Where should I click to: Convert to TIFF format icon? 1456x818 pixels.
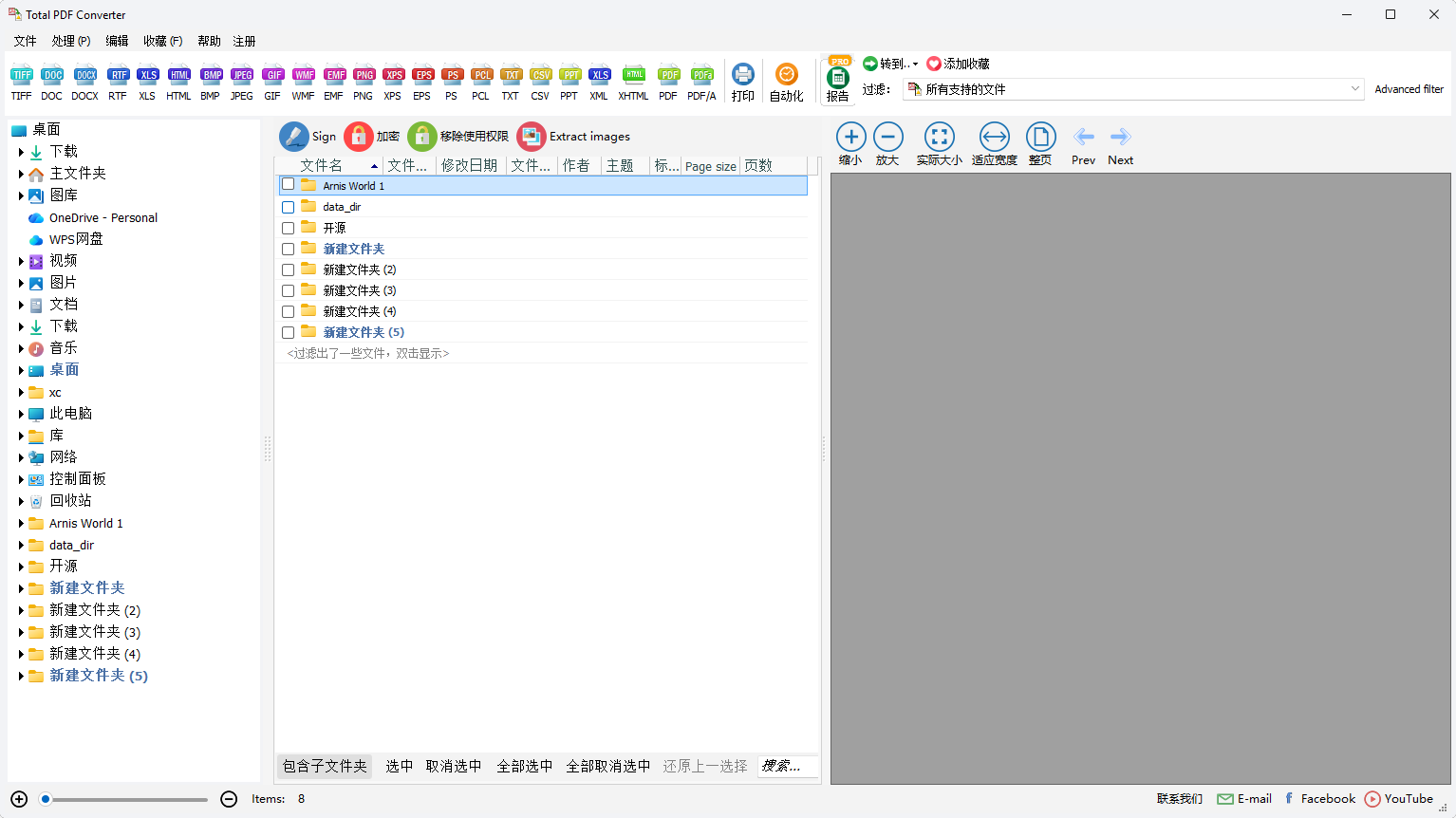coord(21,83)
